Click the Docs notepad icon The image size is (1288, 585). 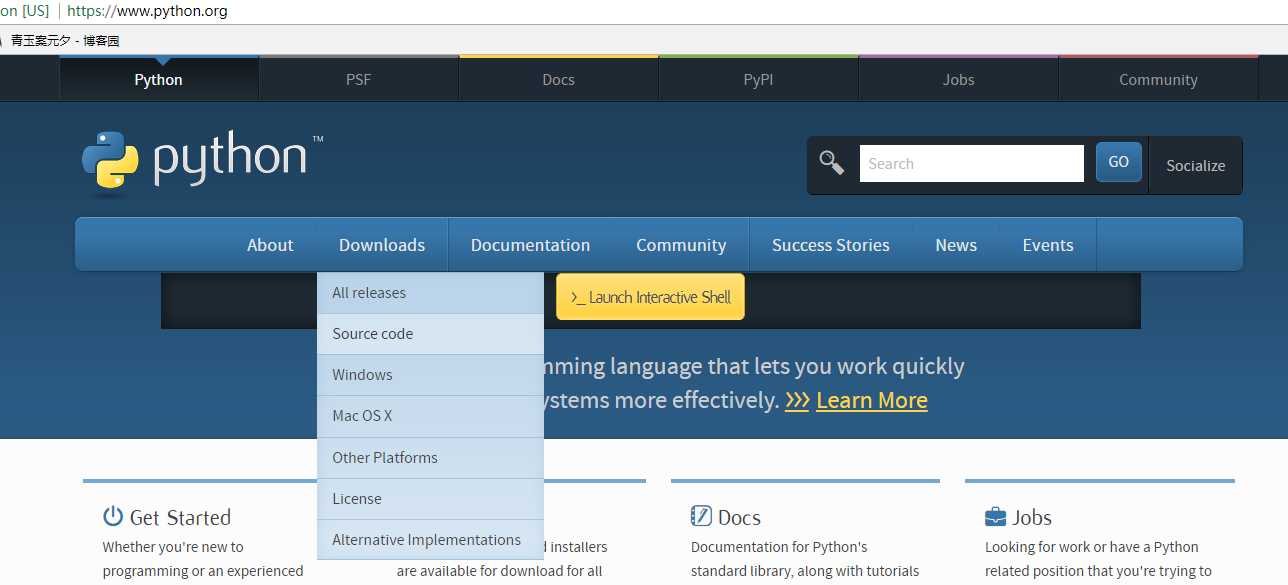(x=701, y=516)
